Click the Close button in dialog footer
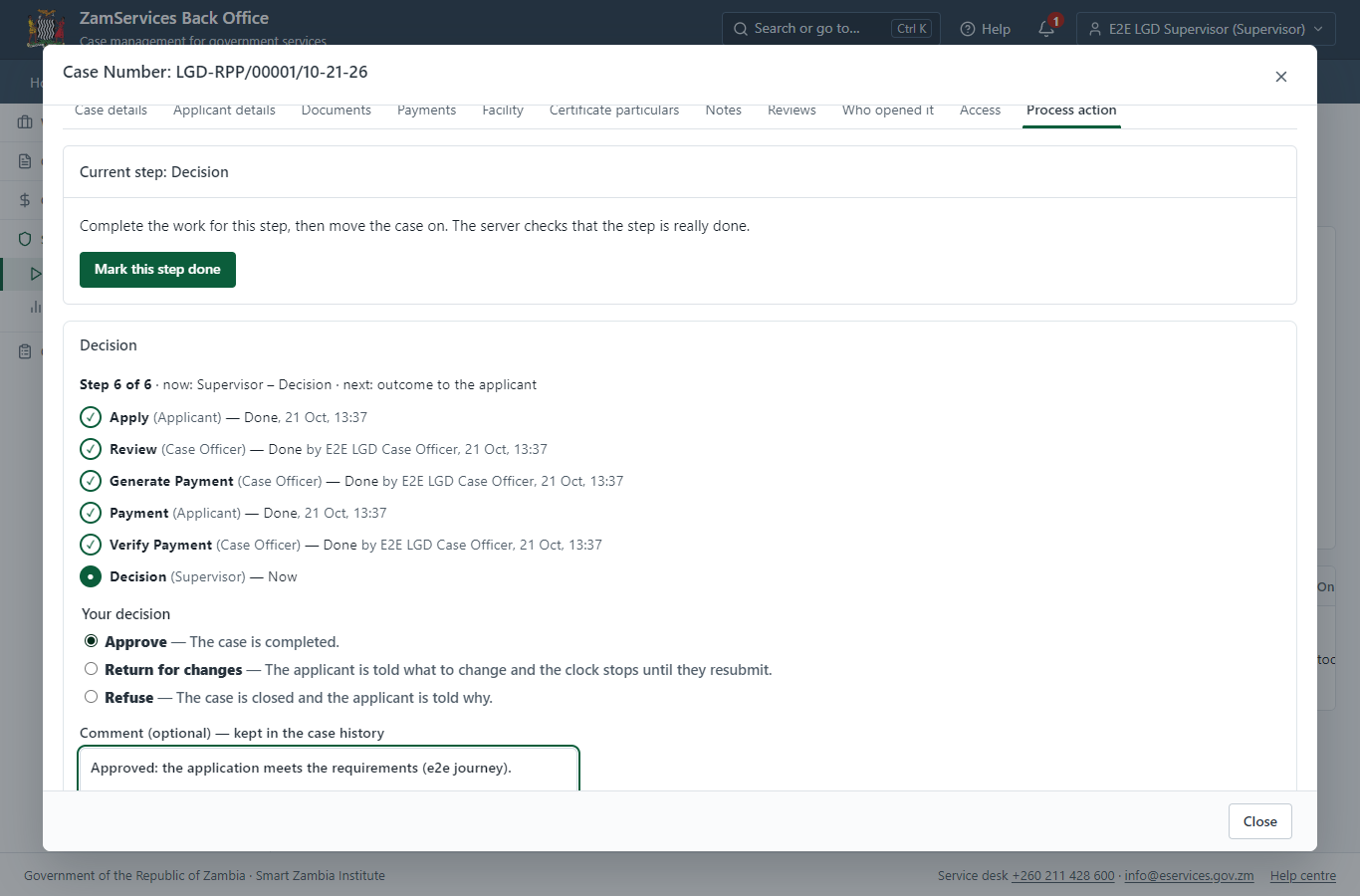1360x896 pixels. (x=1260, y=821)
